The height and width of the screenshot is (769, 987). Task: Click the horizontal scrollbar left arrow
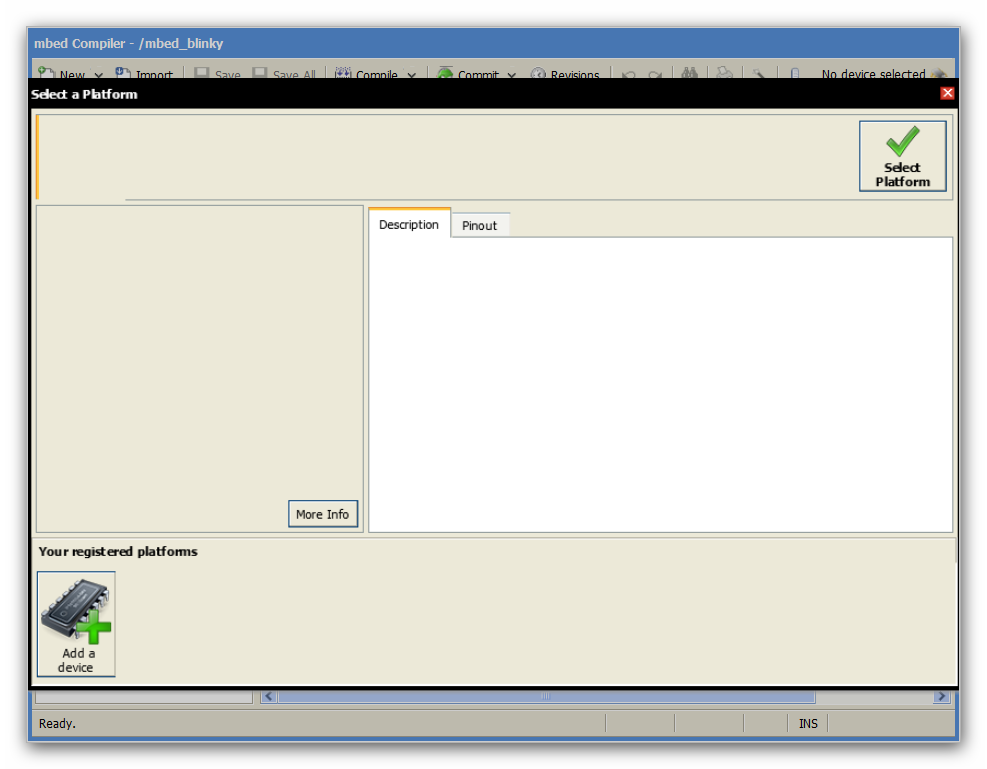268,697
